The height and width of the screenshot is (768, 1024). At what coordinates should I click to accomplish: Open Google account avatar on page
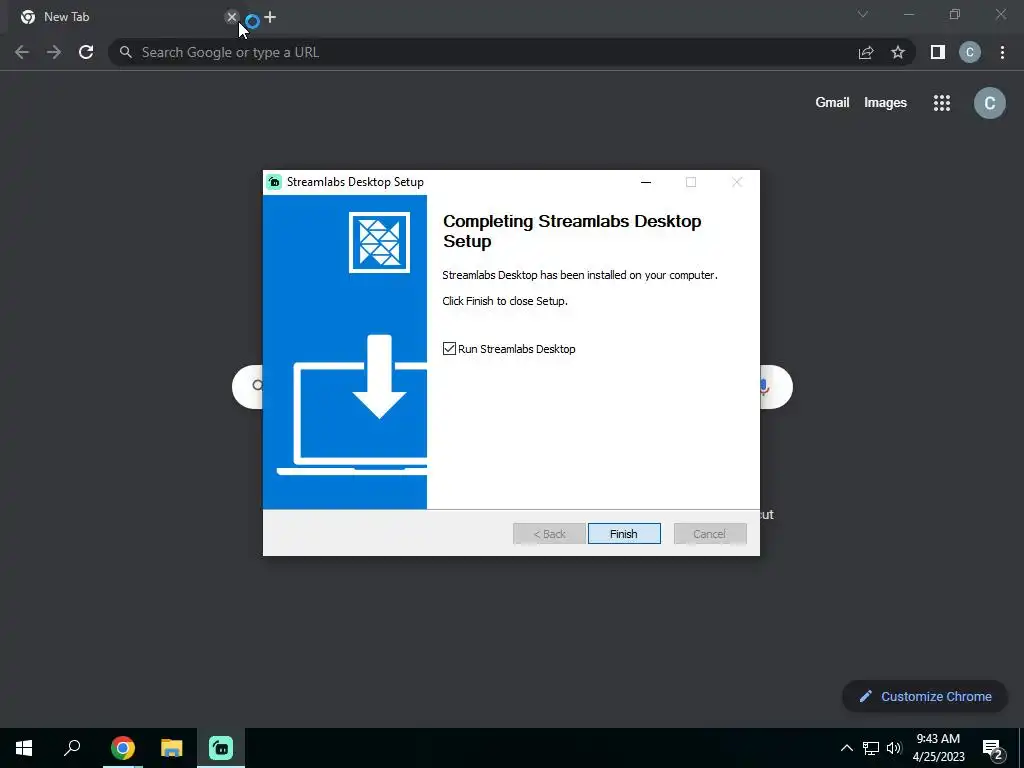989,103
